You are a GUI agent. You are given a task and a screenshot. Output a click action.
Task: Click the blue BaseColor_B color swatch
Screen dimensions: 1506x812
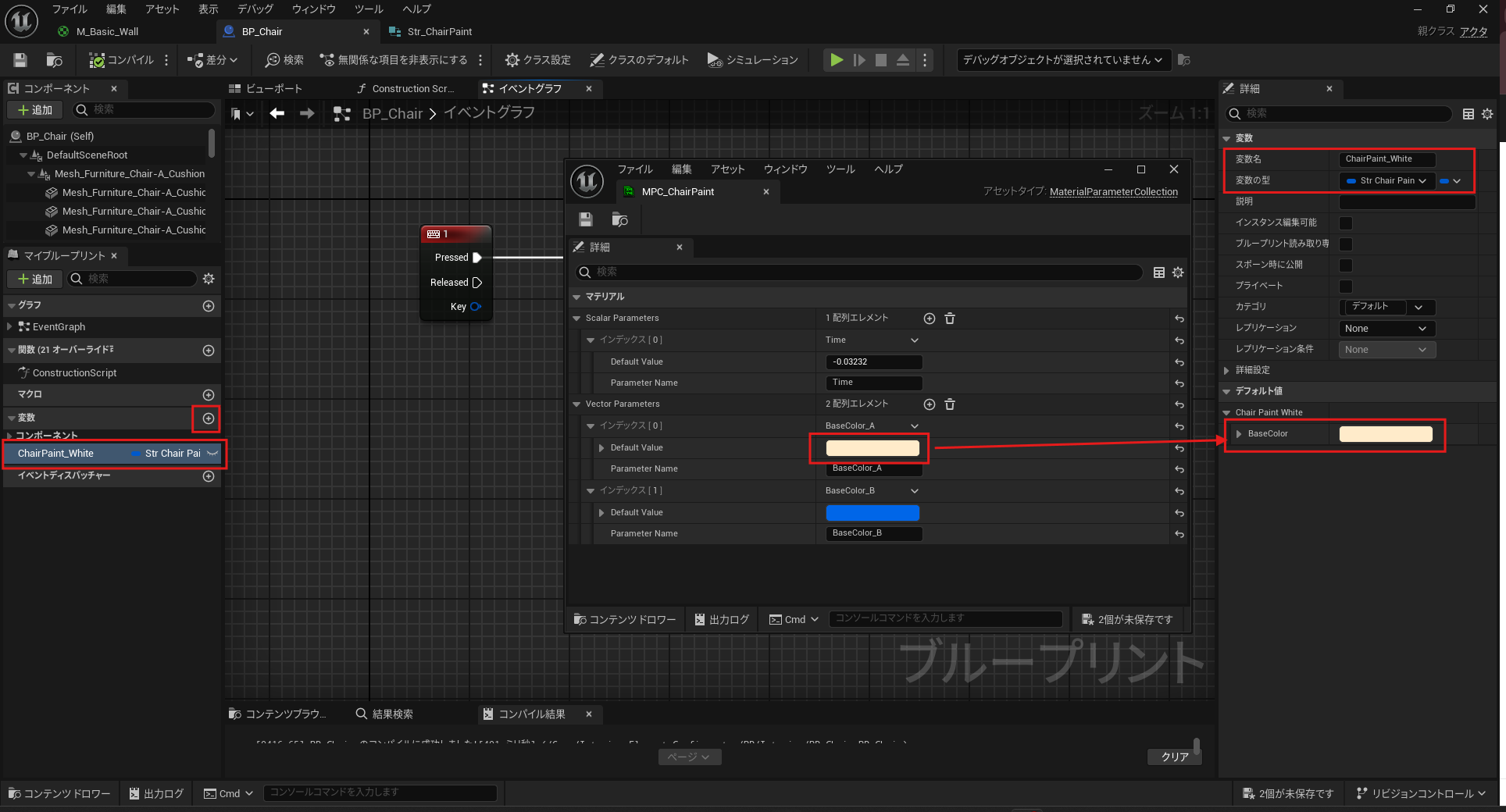pos(873,513)
